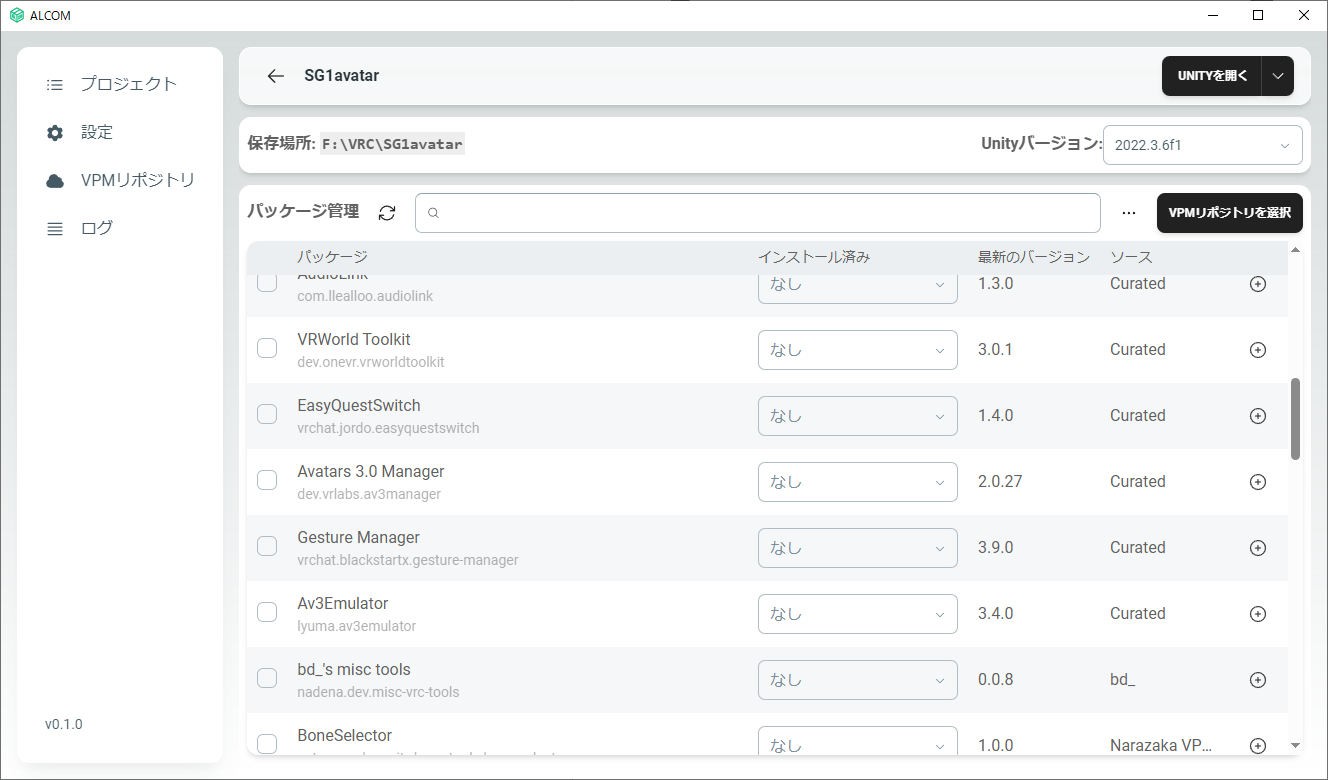Viewport: 1328px width, 780px height.
Task: Click the bd_ source text
Action: point(1123,680)
